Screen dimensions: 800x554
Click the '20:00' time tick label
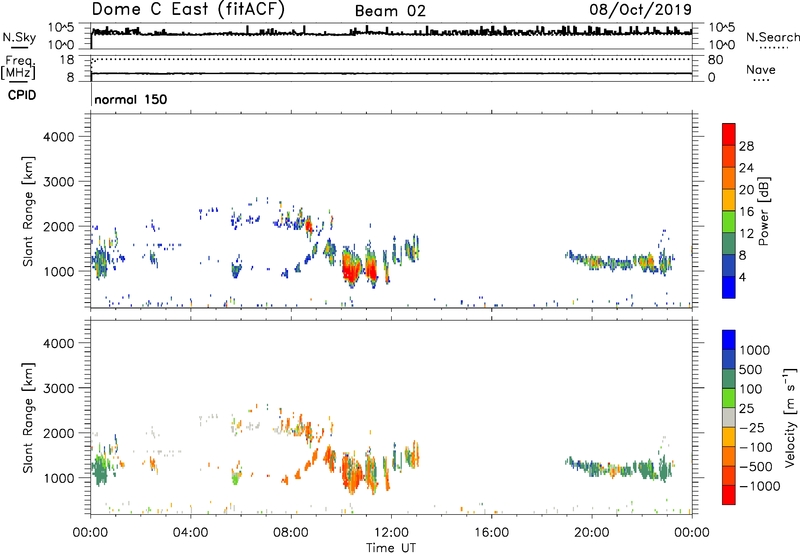[591, 533]
